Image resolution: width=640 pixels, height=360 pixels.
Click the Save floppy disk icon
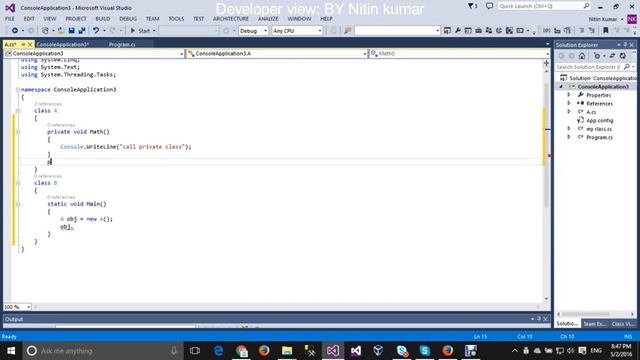[x=71, y=31]
